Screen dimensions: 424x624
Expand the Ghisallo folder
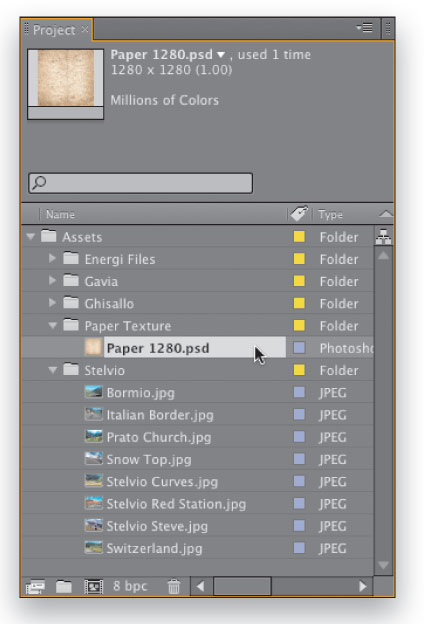tap(52, 303)
